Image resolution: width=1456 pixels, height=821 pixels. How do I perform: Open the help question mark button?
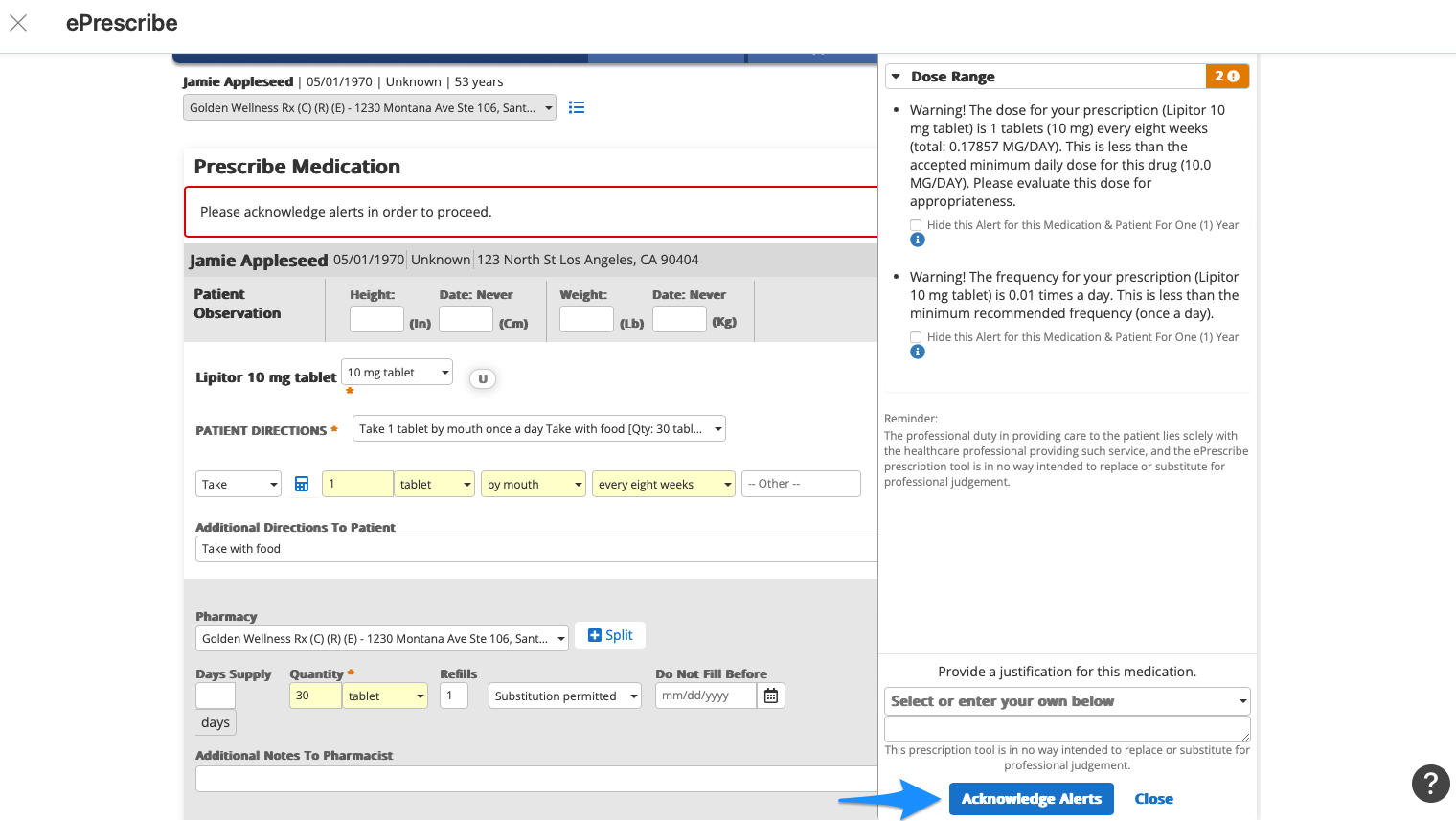(x=1430, y=784)
